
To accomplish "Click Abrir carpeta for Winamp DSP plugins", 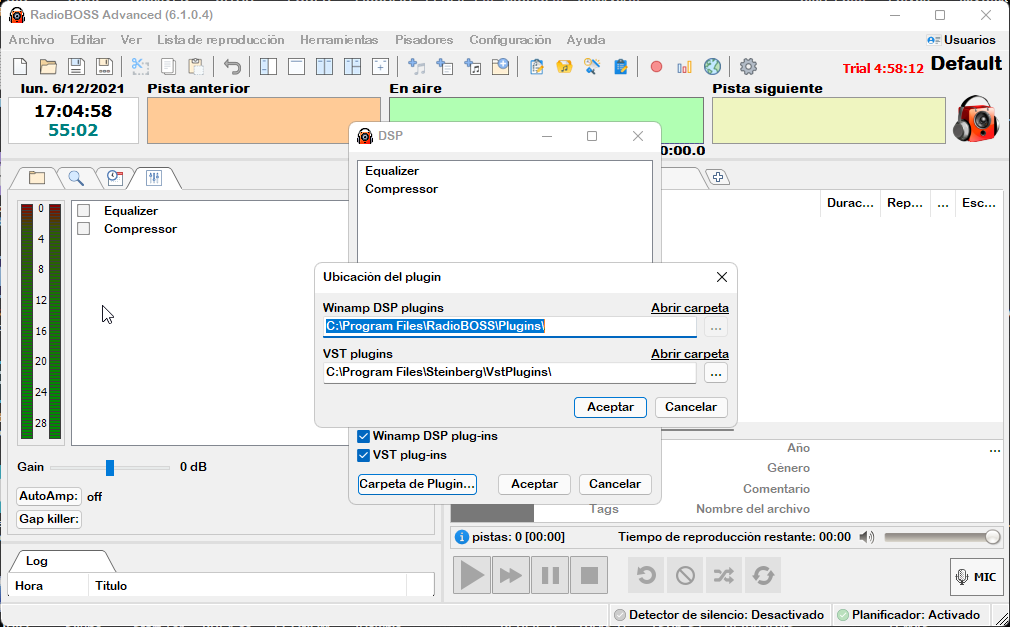I will [x=689, y=307].
